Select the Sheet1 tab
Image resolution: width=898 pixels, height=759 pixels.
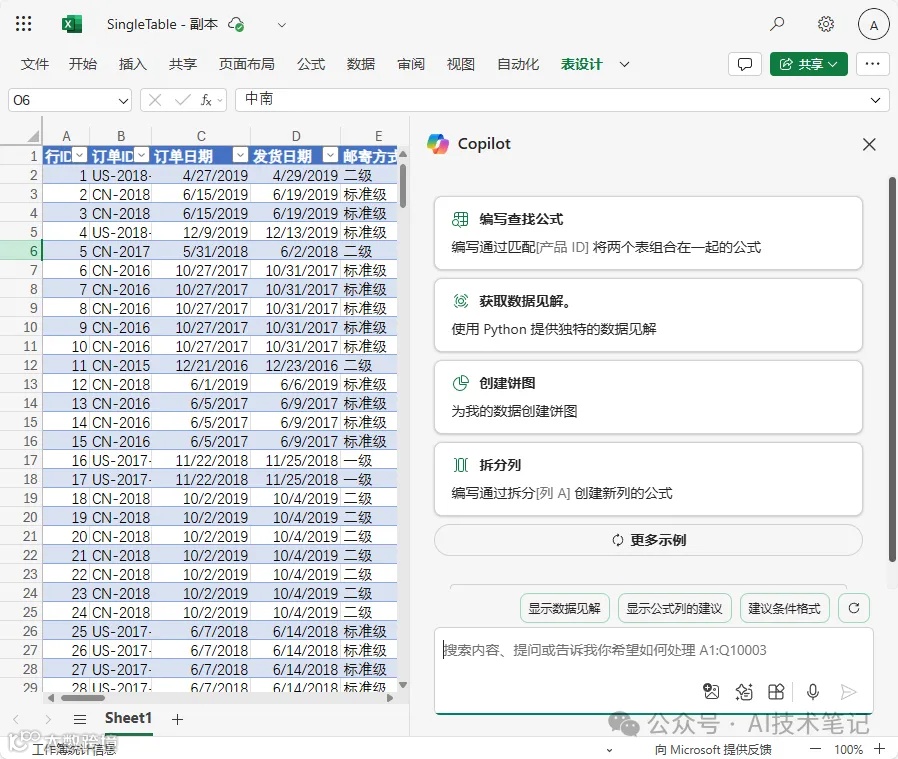pos(128,719)
